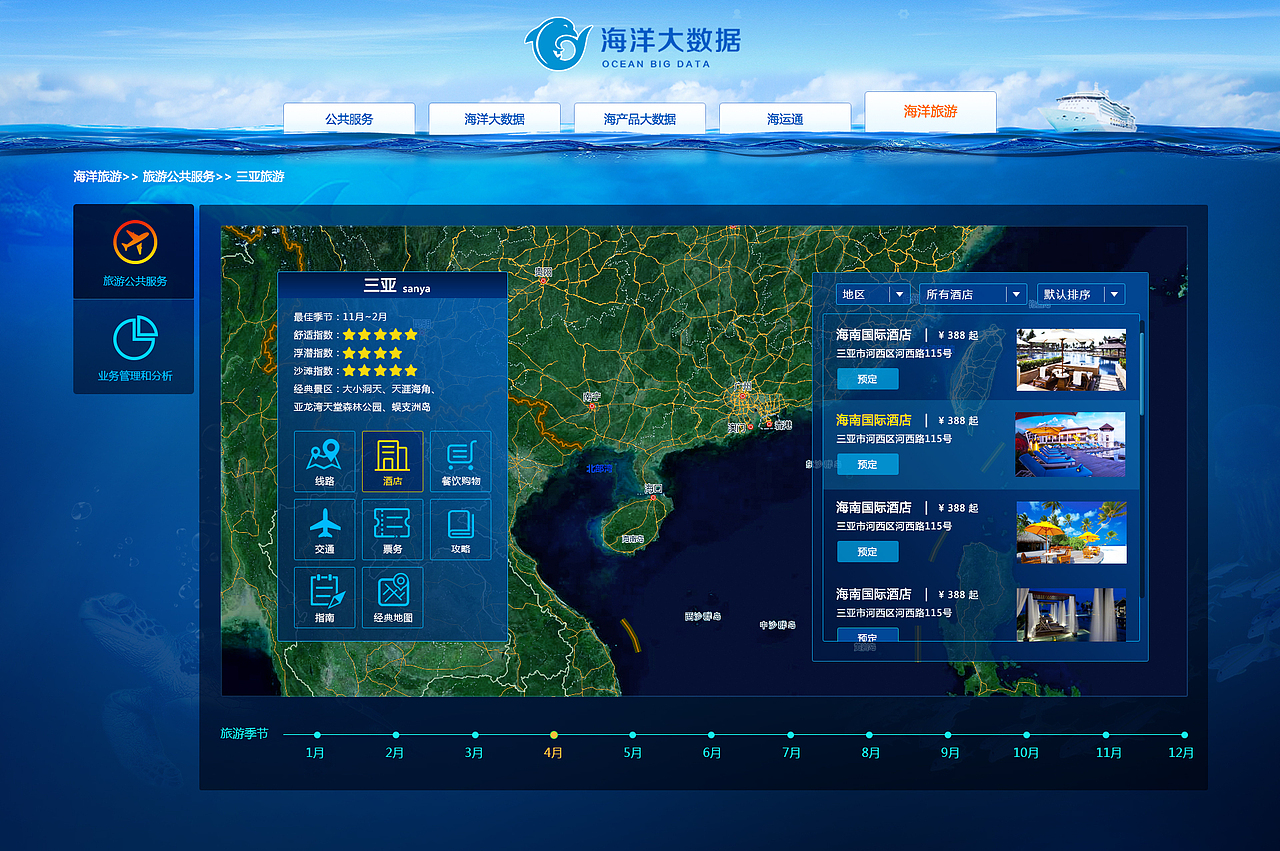Click the 海南岛 label on the map
Screen dimensions: 1280x851
point(632,540)
